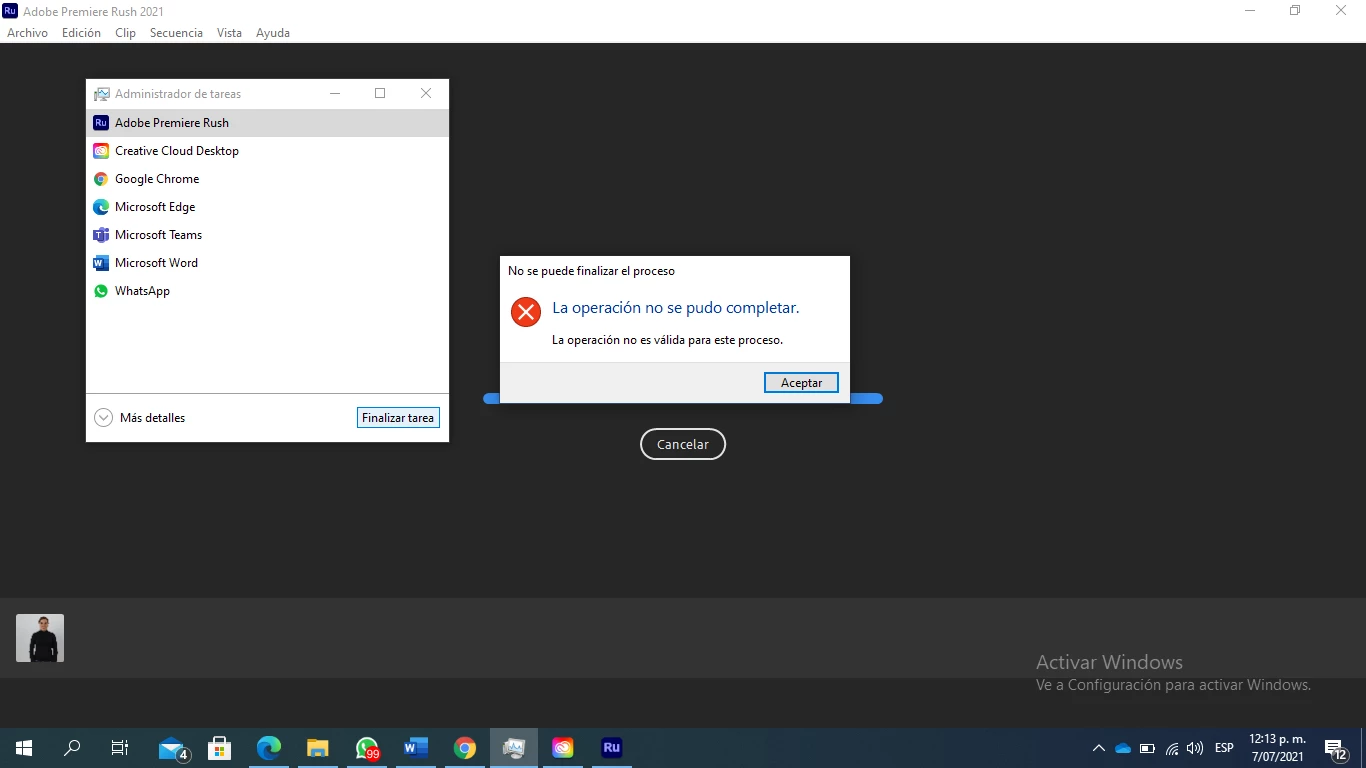Click the volume speaker tray icon
This screenshot has height=768, width=1366.
pos(1195,748)
